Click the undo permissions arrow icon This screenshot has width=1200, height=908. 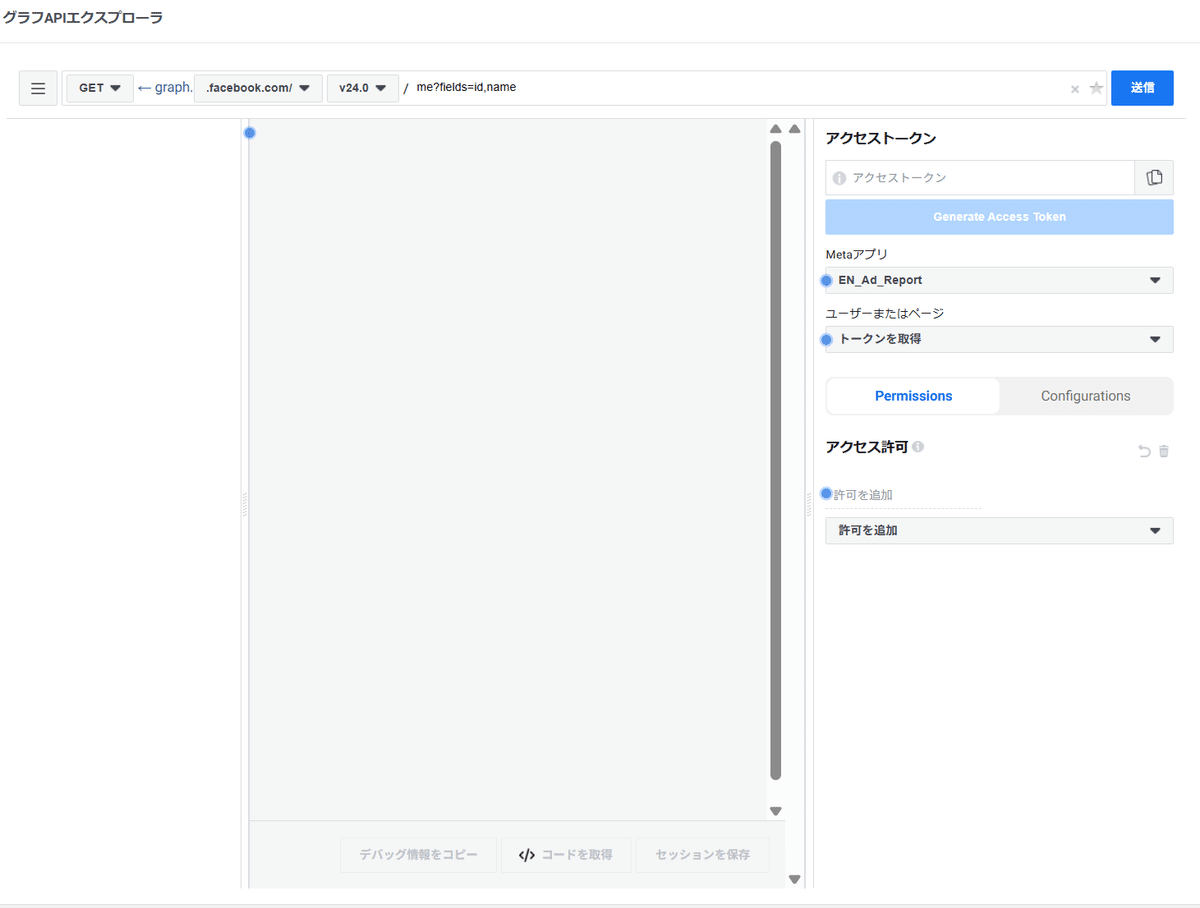click(x=1144, y=452)
